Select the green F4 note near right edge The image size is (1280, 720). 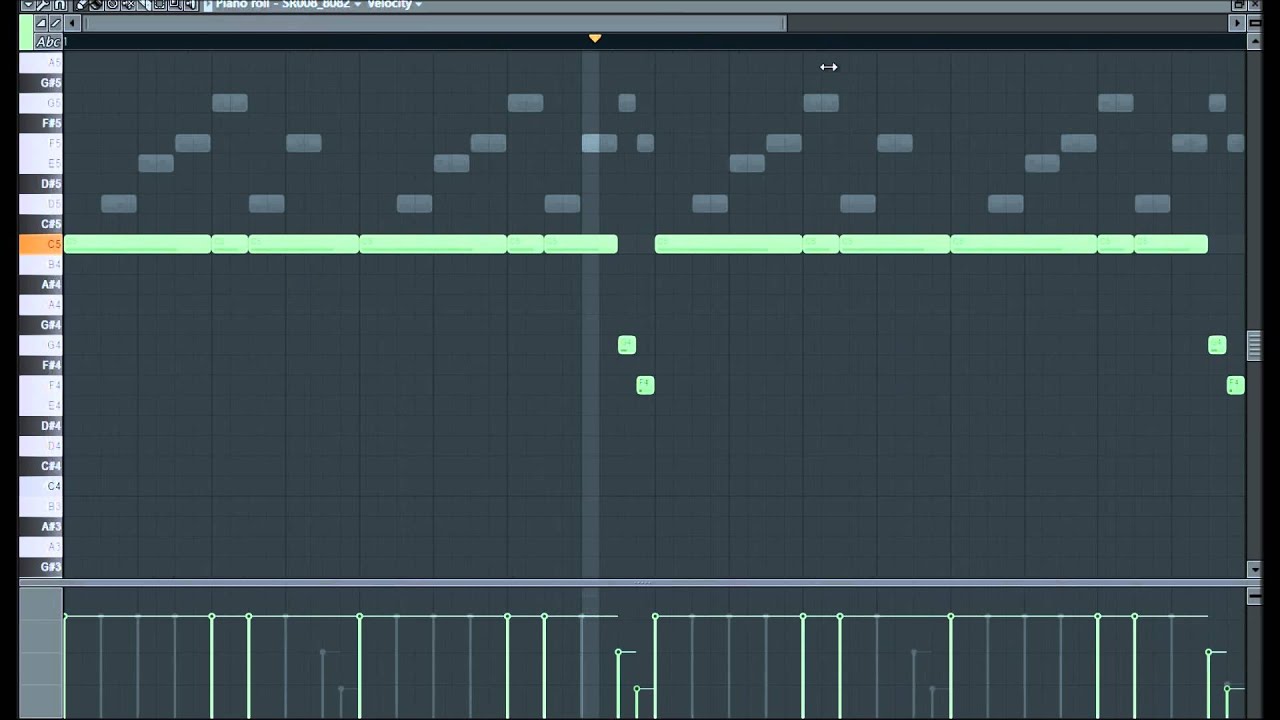click(1236, 385)
